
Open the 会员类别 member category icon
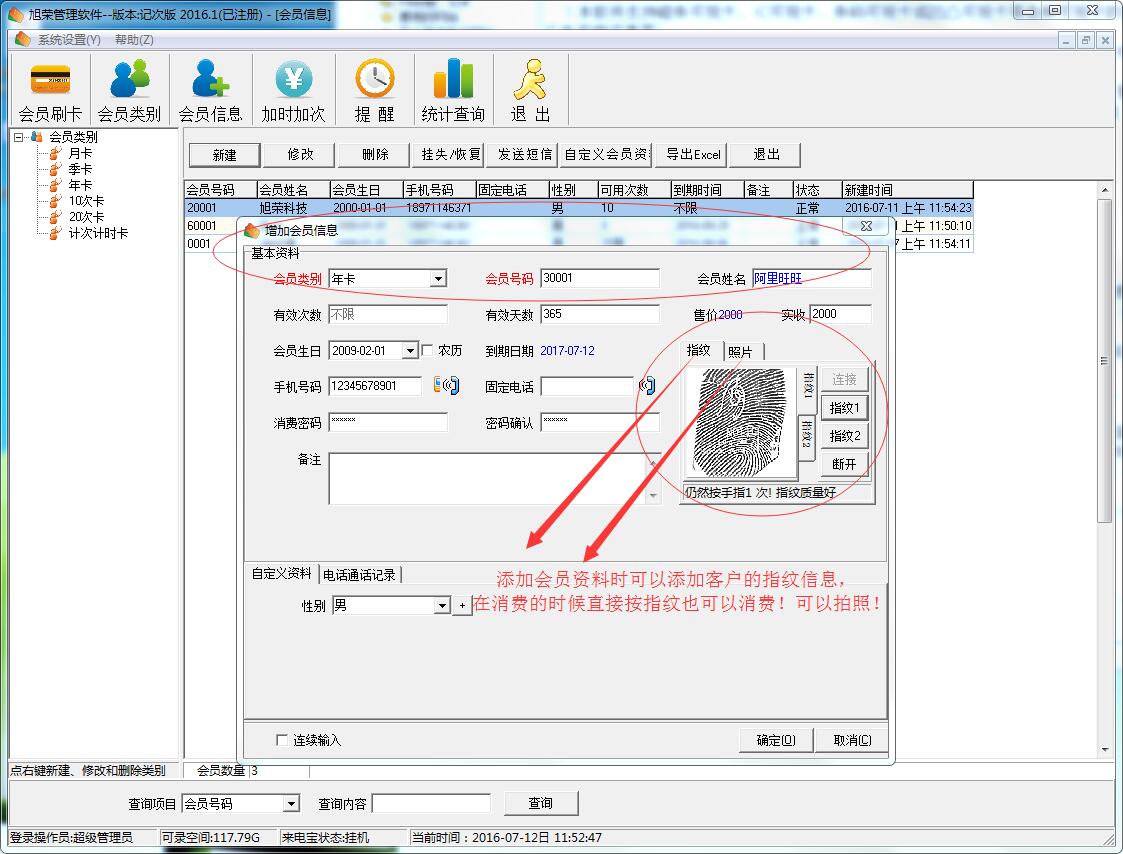coord(129,80)
